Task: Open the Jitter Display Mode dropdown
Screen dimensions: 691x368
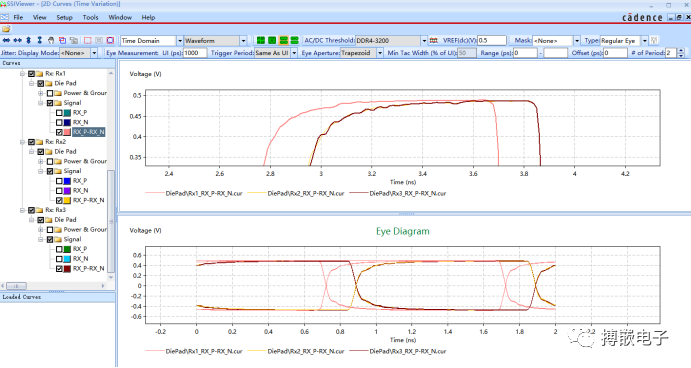Action: pos(94,53)
